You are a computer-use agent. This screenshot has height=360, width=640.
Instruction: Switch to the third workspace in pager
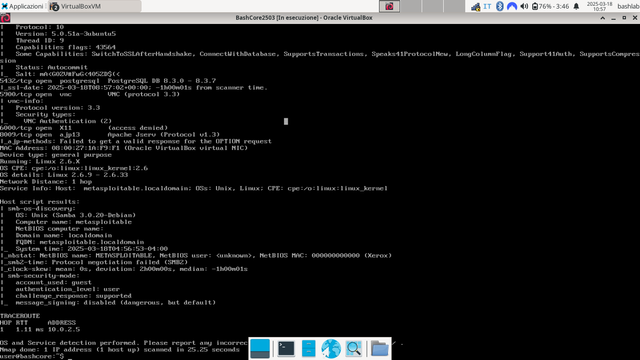[x=432, y=6]
